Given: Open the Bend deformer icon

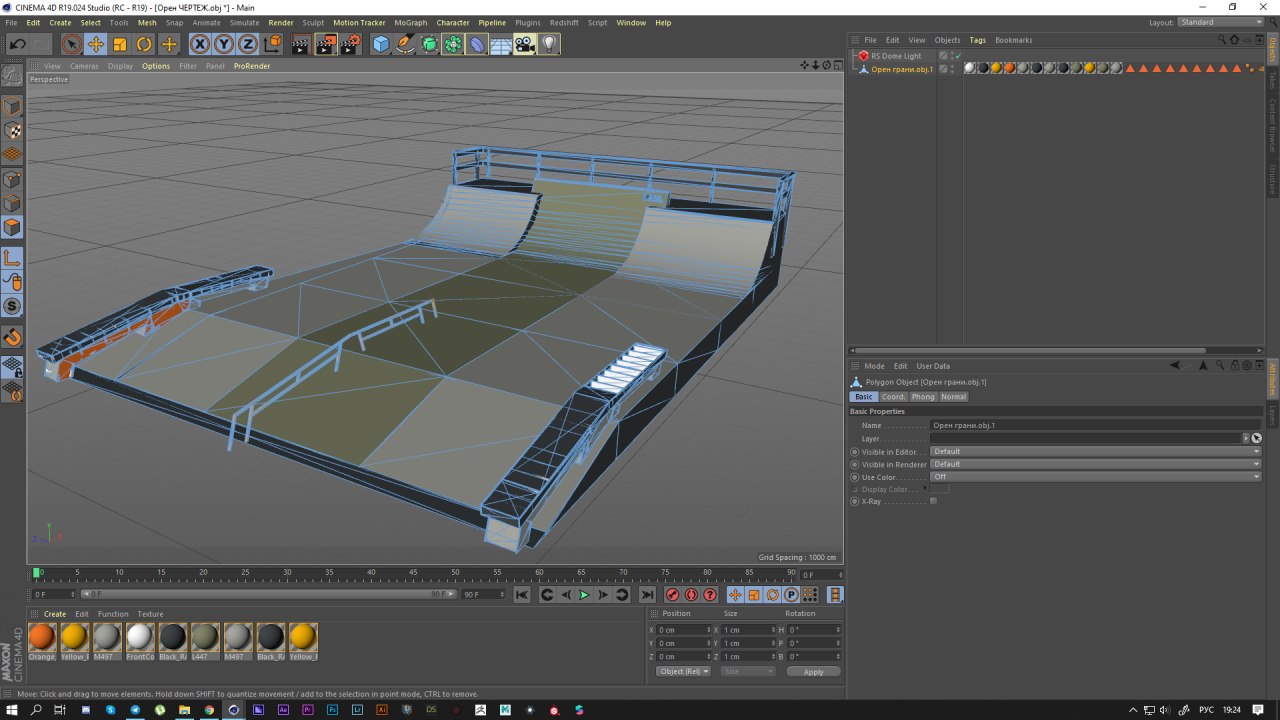Looking at the screenshot, I should point(477,44).
